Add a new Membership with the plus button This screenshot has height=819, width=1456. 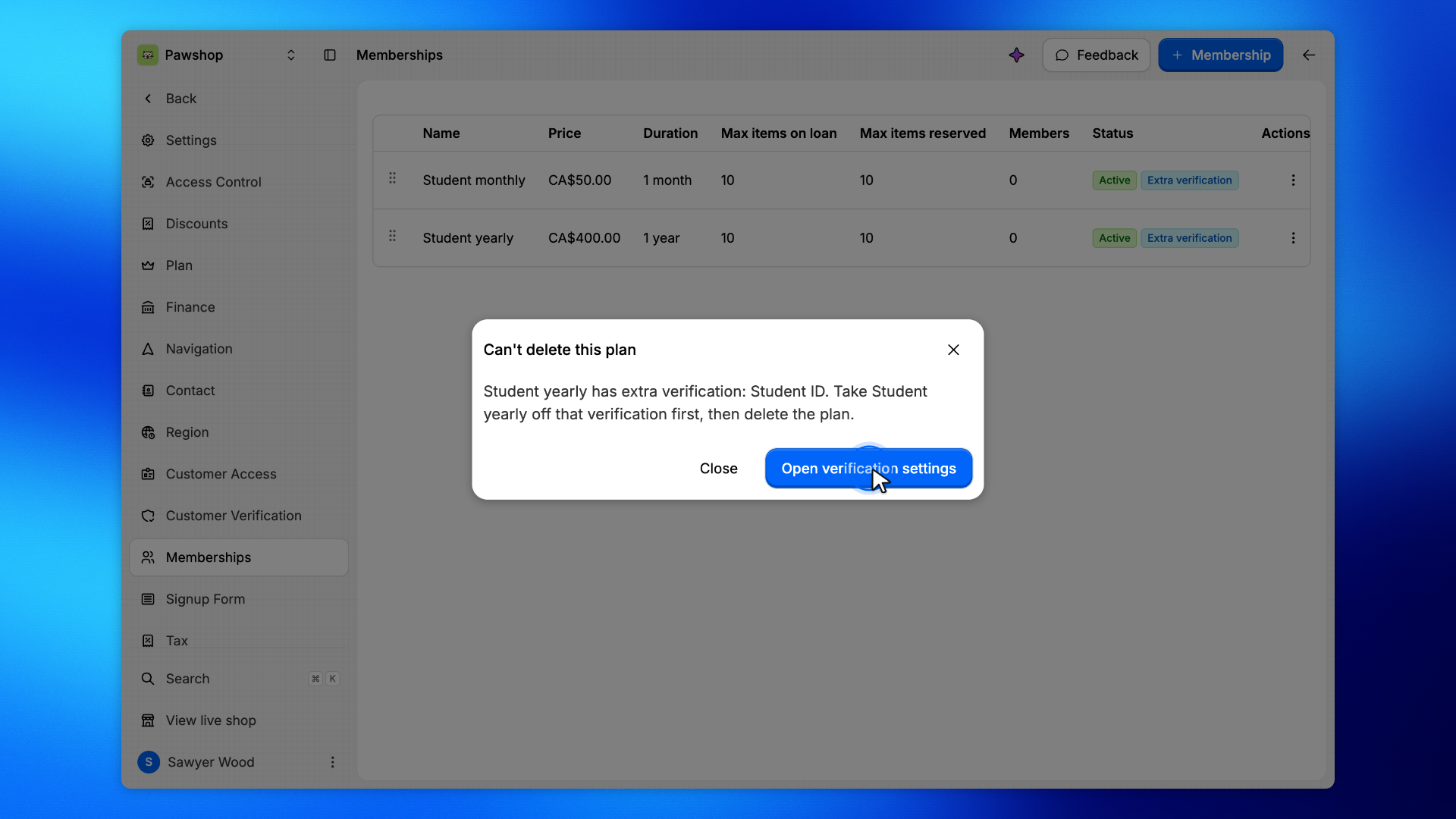[1221, 55]
